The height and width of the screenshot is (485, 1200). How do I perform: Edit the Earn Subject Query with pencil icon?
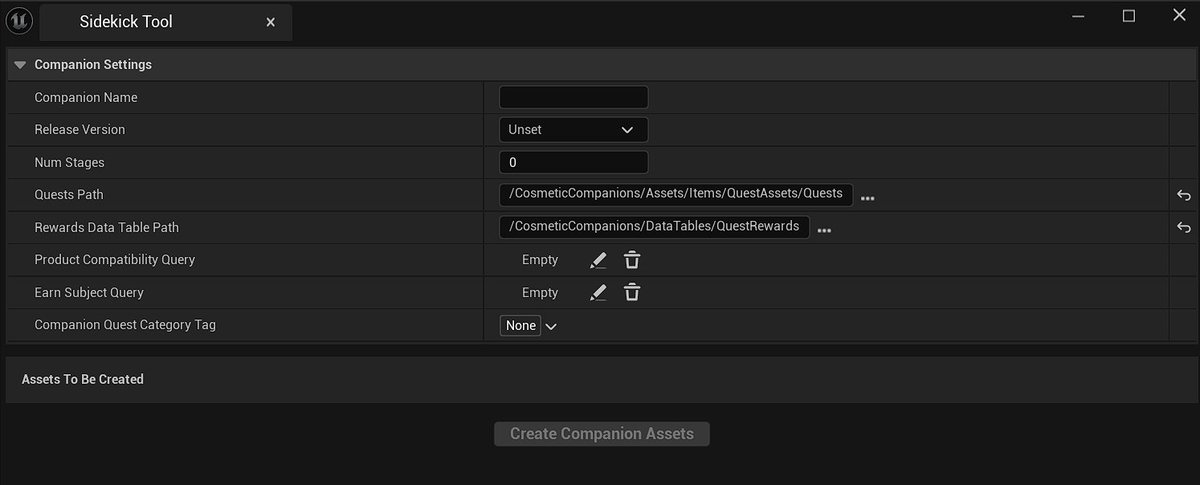598,293
